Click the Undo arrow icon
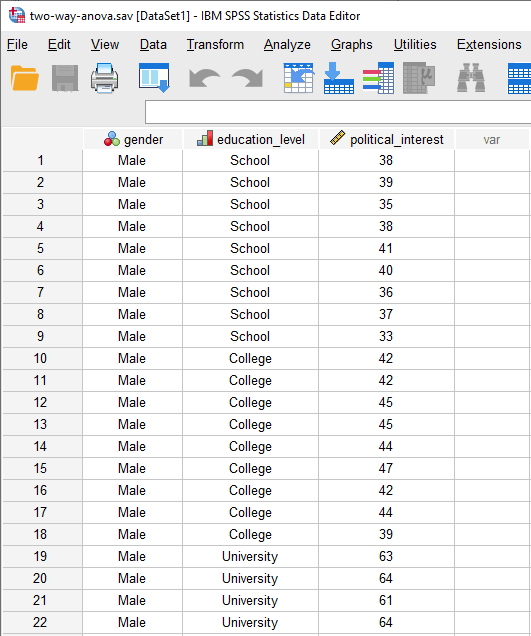 pyautogui.click(x=204, y=78)
